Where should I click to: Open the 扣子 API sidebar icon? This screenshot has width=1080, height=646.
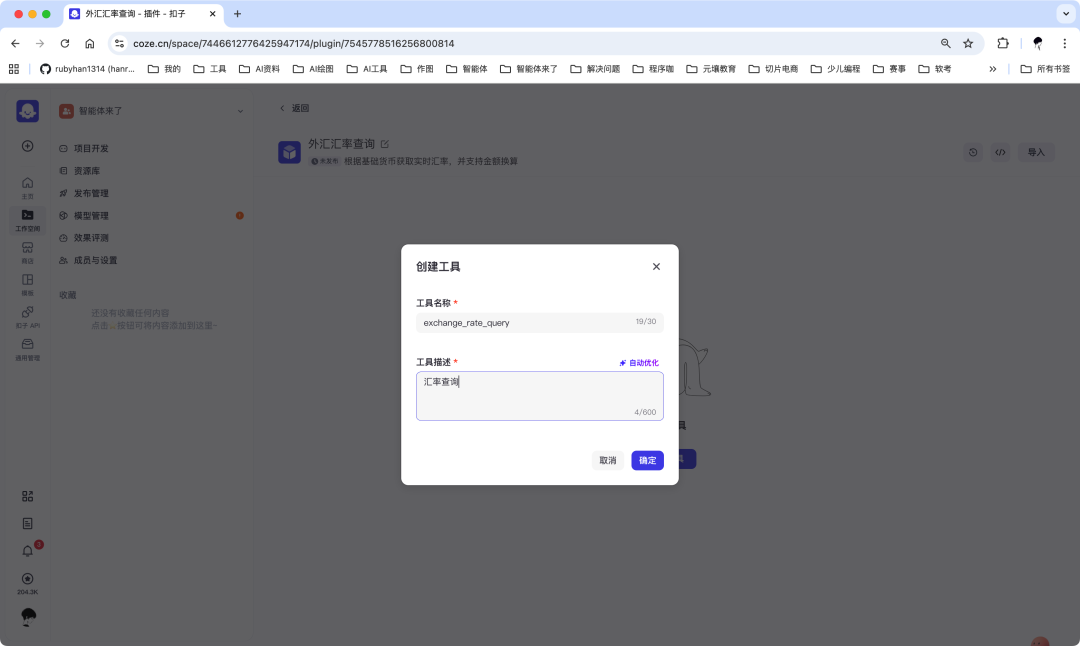point(27,318)
